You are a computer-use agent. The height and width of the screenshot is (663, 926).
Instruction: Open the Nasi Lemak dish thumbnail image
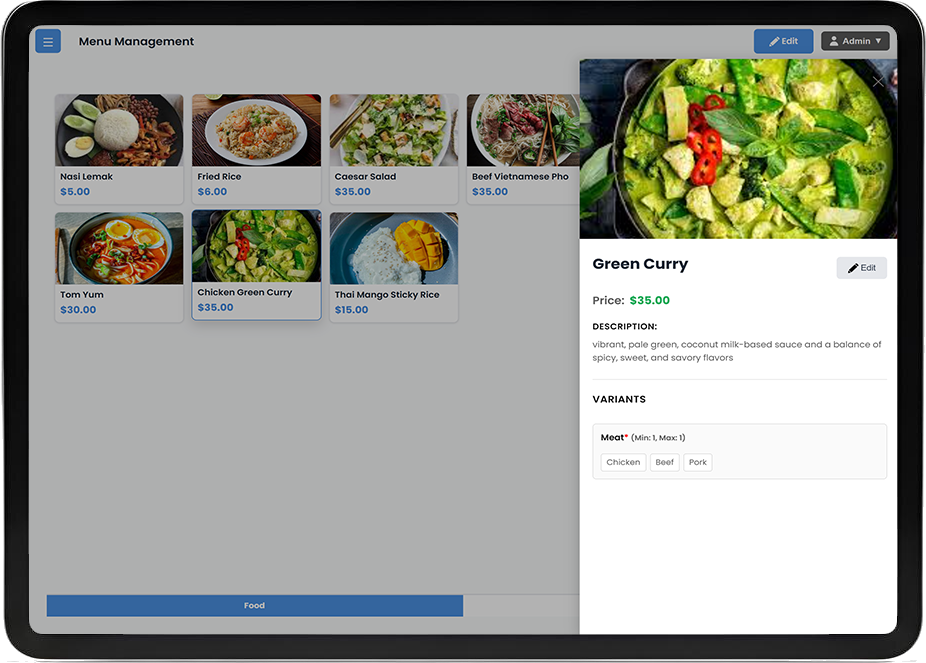click(119, 129)
